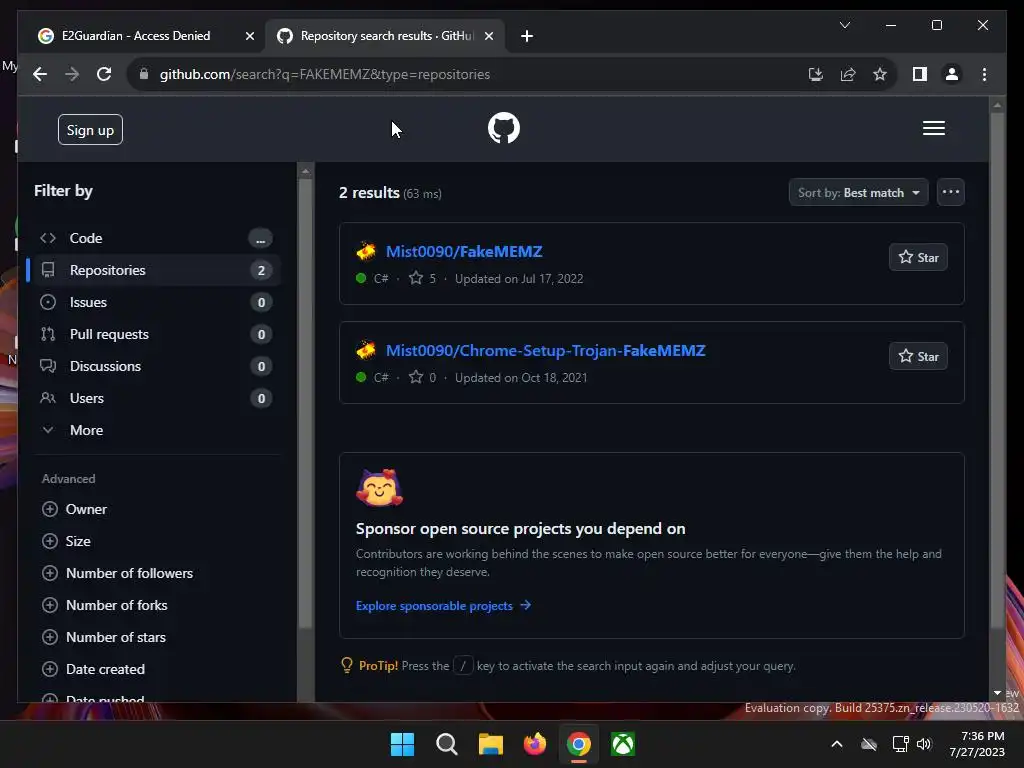Viewport: 1024px width, 768px height.
Task: Open the Windows Start menu
Action: [402, 744]
